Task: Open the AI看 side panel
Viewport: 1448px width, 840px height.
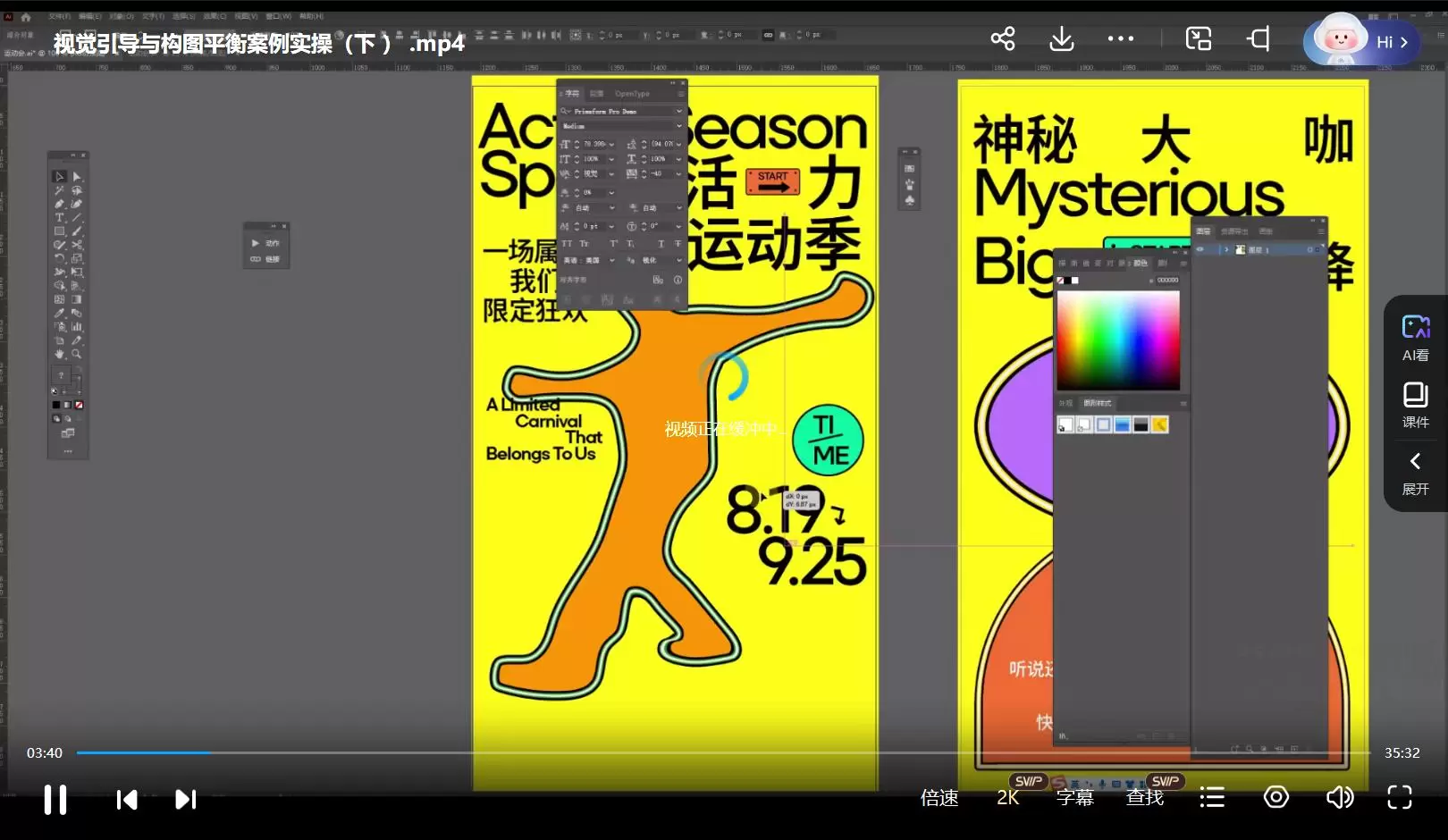Action: (x=1416, y=338)
